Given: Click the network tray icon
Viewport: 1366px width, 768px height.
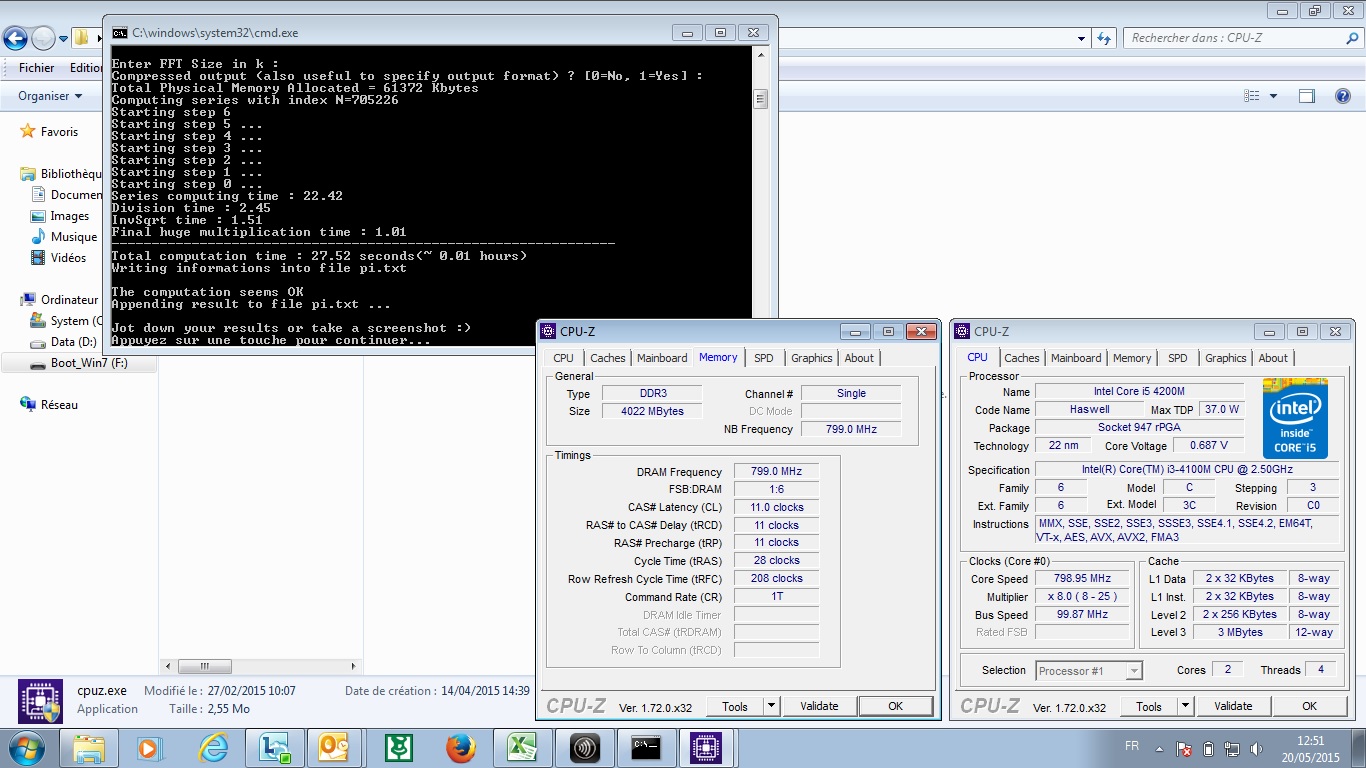Looking at the screenshot, I should 1231,748.
